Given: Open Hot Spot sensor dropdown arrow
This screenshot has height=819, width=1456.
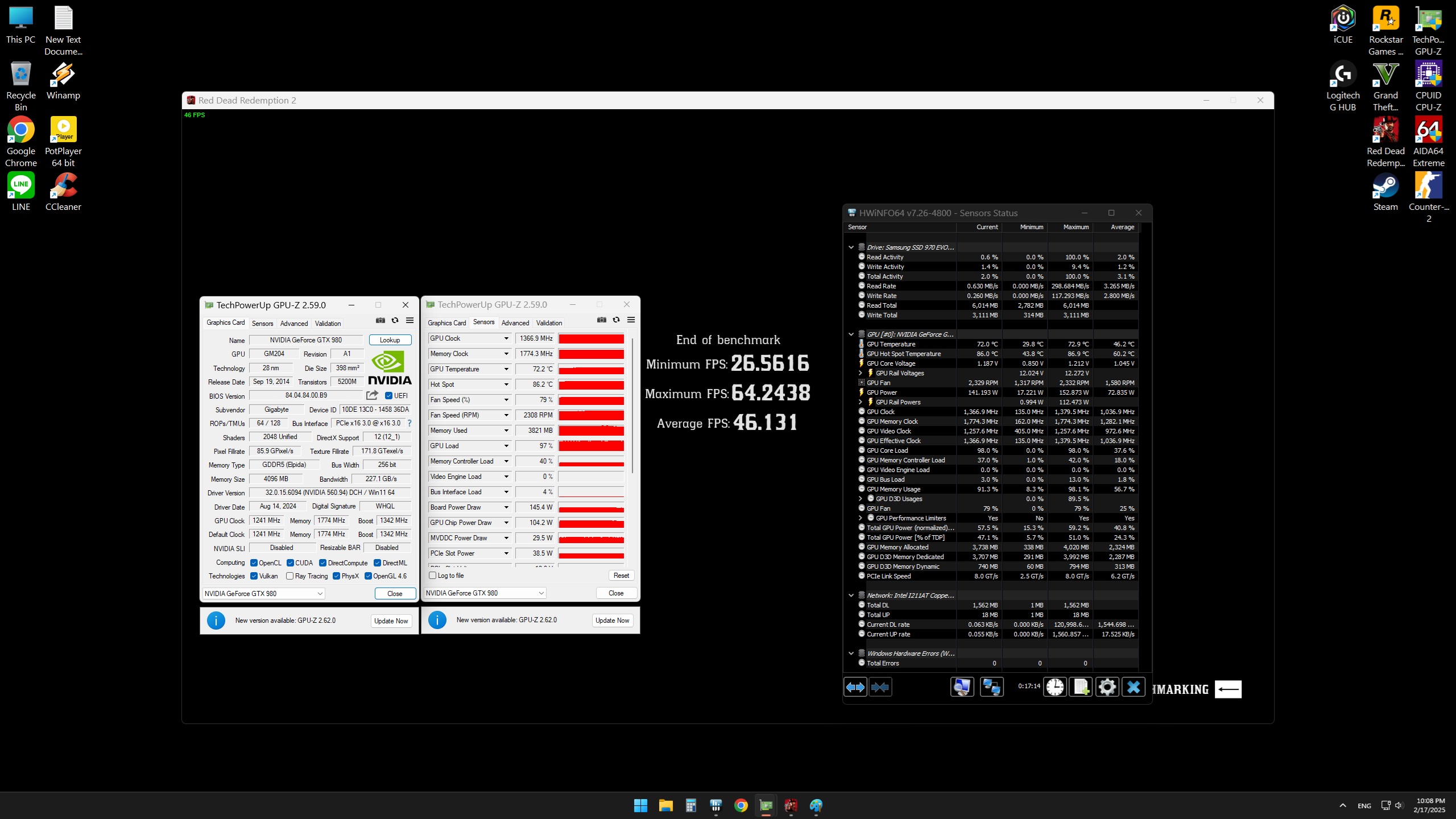Looking at the screenshot, I should click(x=506, y=384).
